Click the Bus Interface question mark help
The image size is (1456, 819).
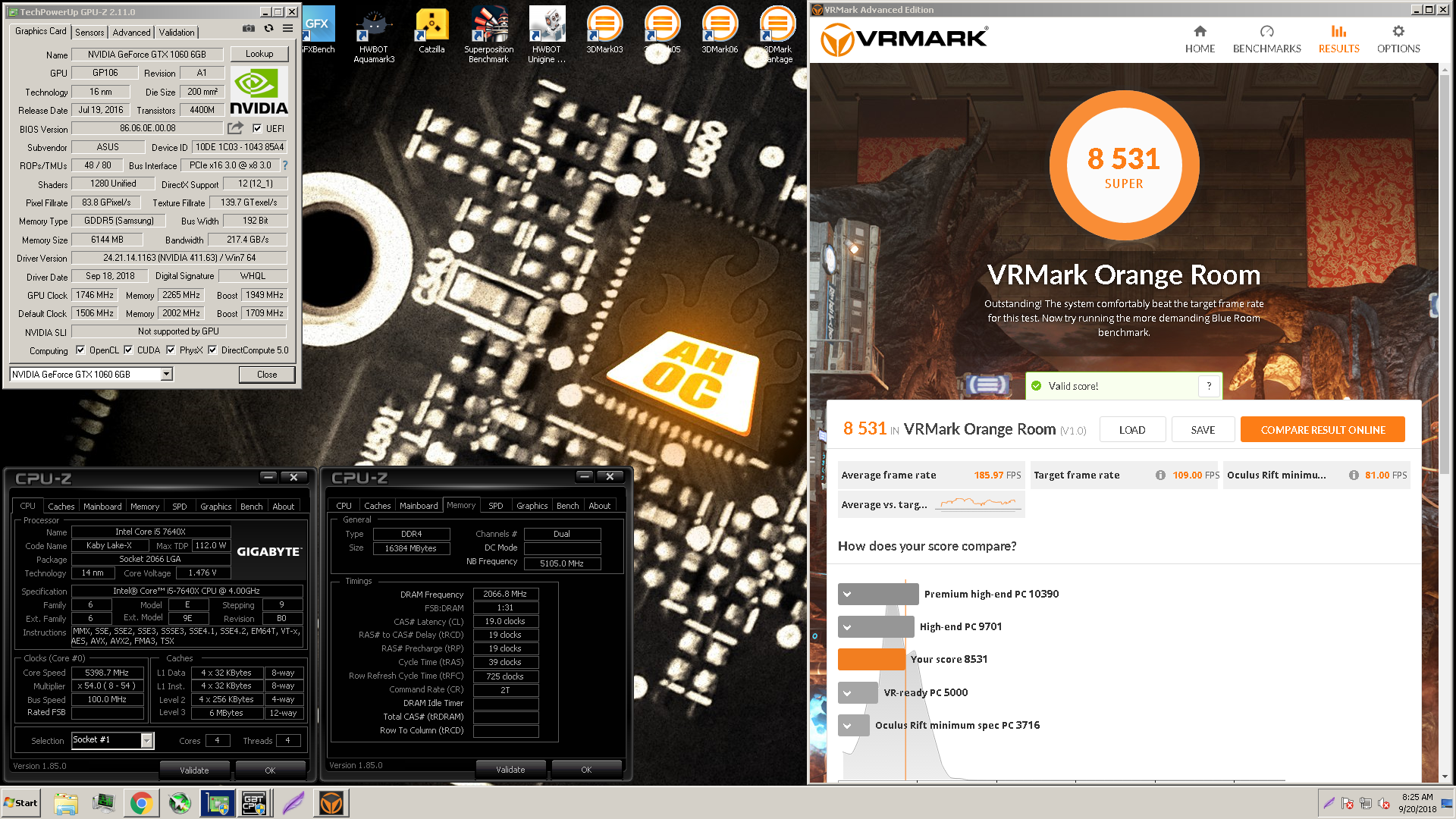click(x=285, y=165)
